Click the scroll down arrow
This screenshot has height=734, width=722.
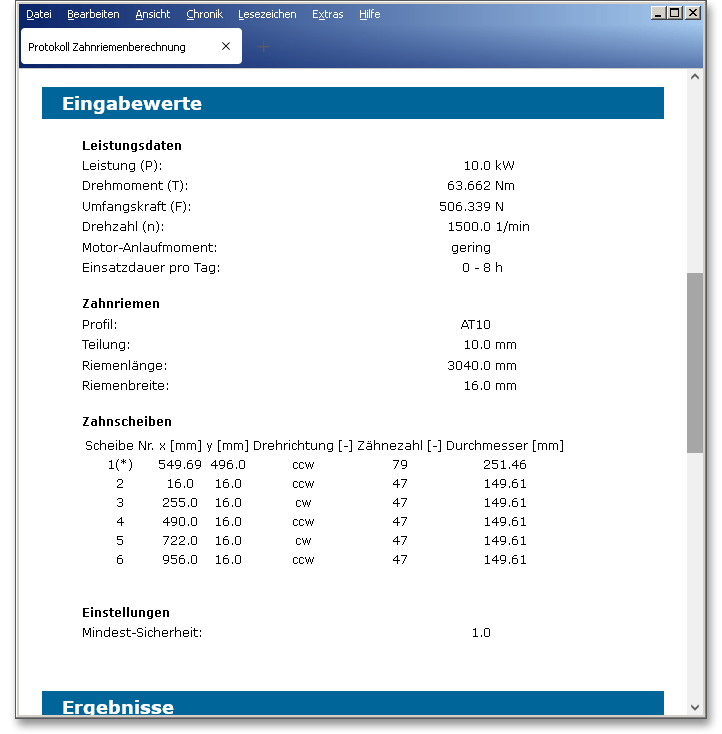tap(696, 707)
